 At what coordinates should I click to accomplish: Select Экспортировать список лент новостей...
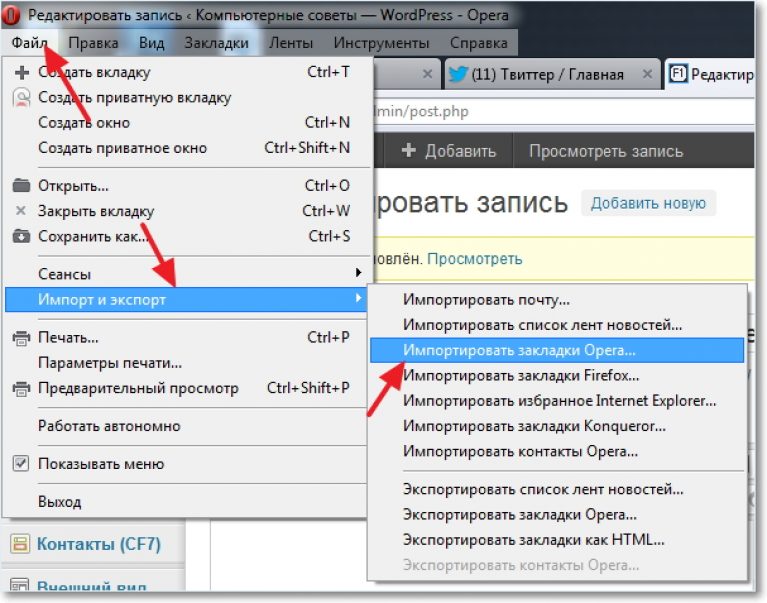point(557,490)
